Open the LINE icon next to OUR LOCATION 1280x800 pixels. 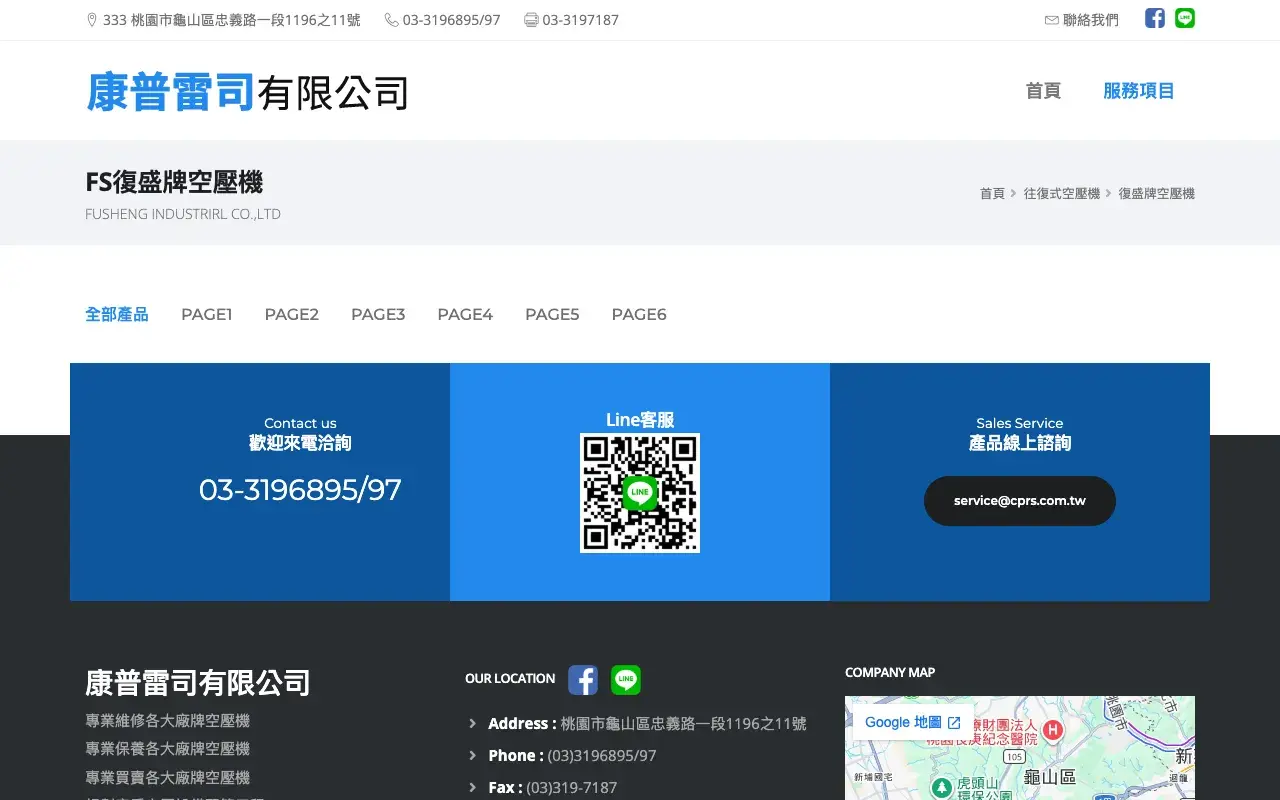click(626, 680)
